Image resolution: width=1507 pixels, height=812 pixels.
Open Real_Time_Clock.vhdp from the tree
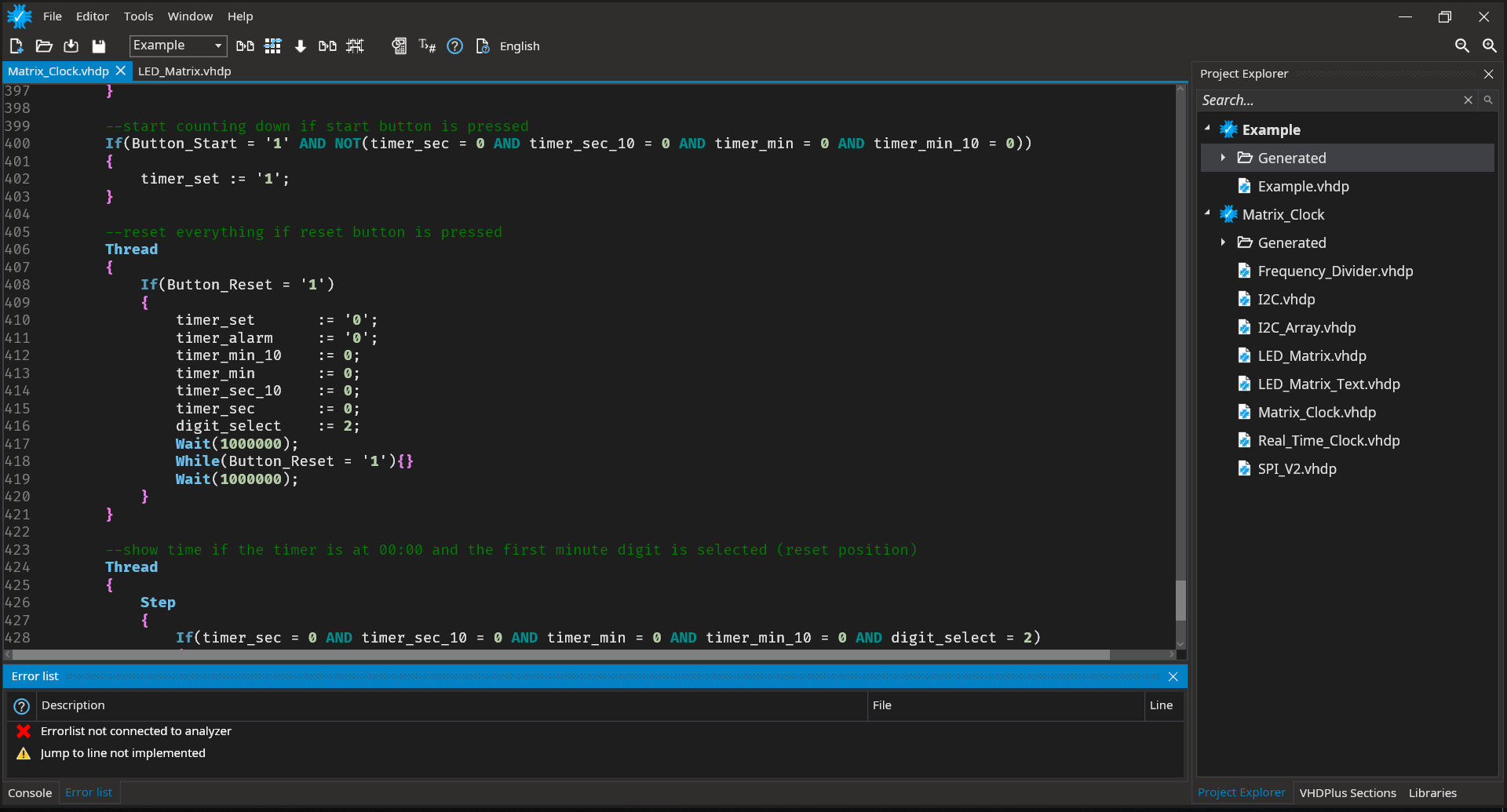pyautogui.click(x=1328, y=440)
